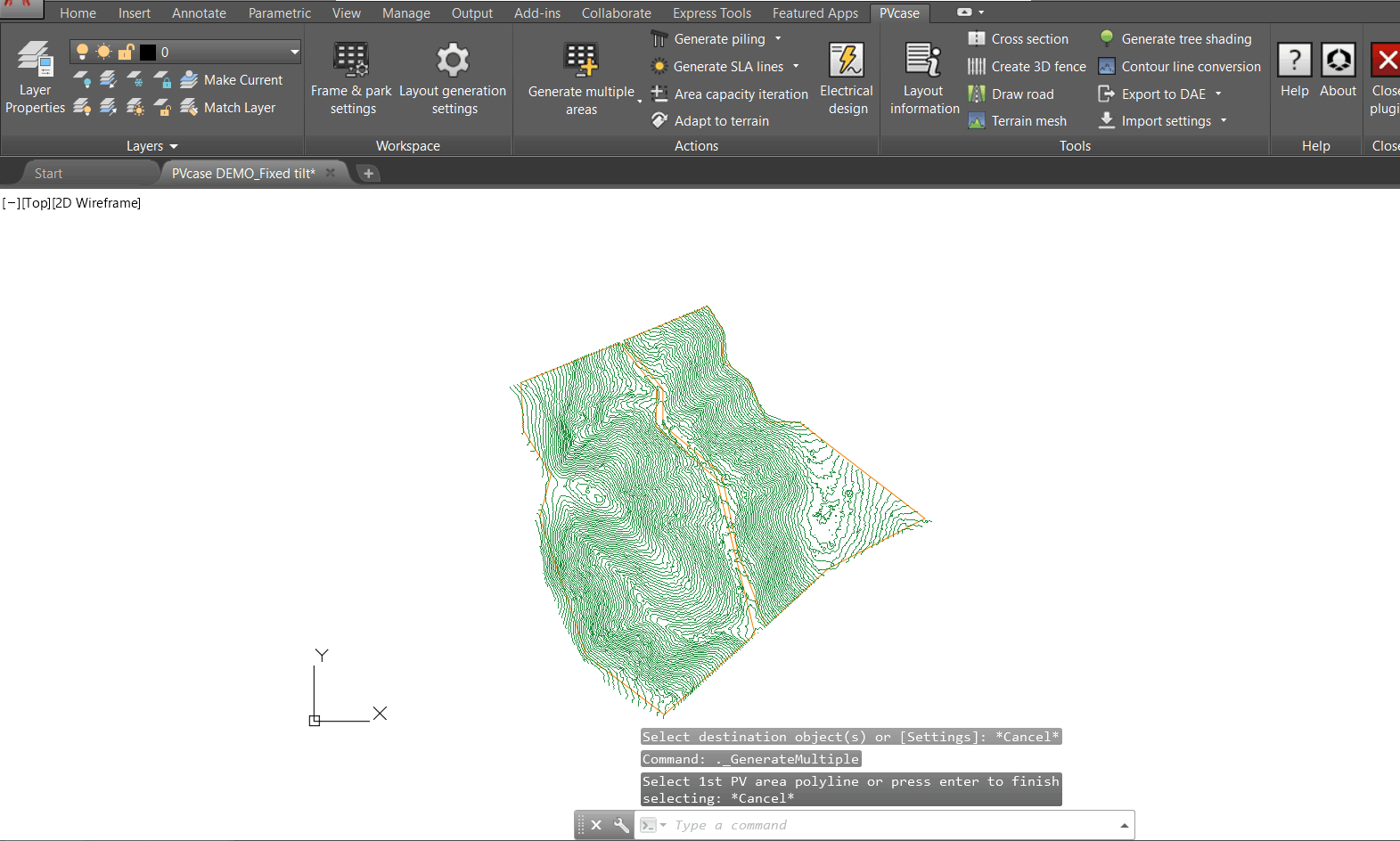Screen dimensions: 1400x841
Task: Click the Match Layer icon
Action: pos(189,107)
